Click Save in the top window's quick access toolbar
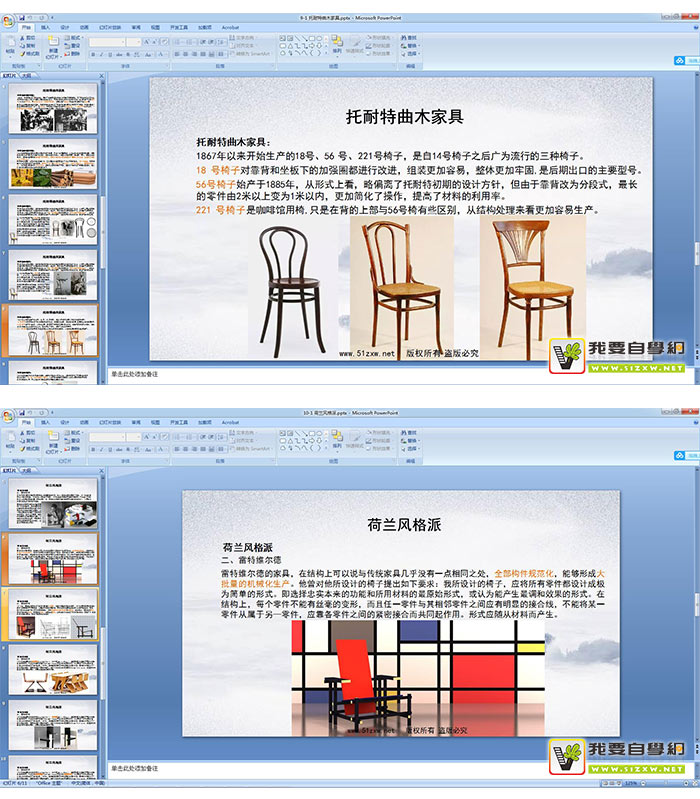 [x=21, y=18]
